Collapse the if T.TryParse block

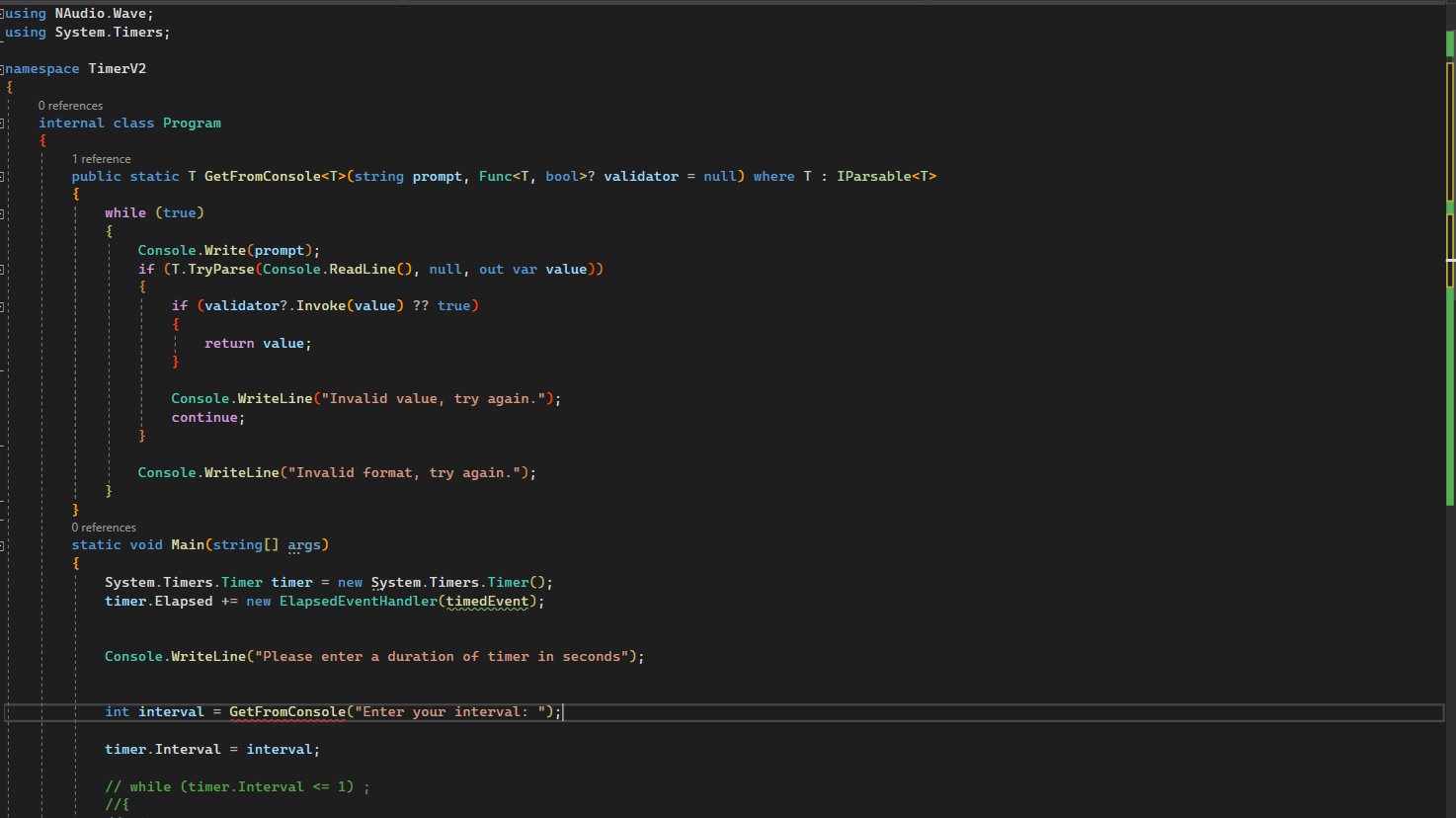point(2,270)
